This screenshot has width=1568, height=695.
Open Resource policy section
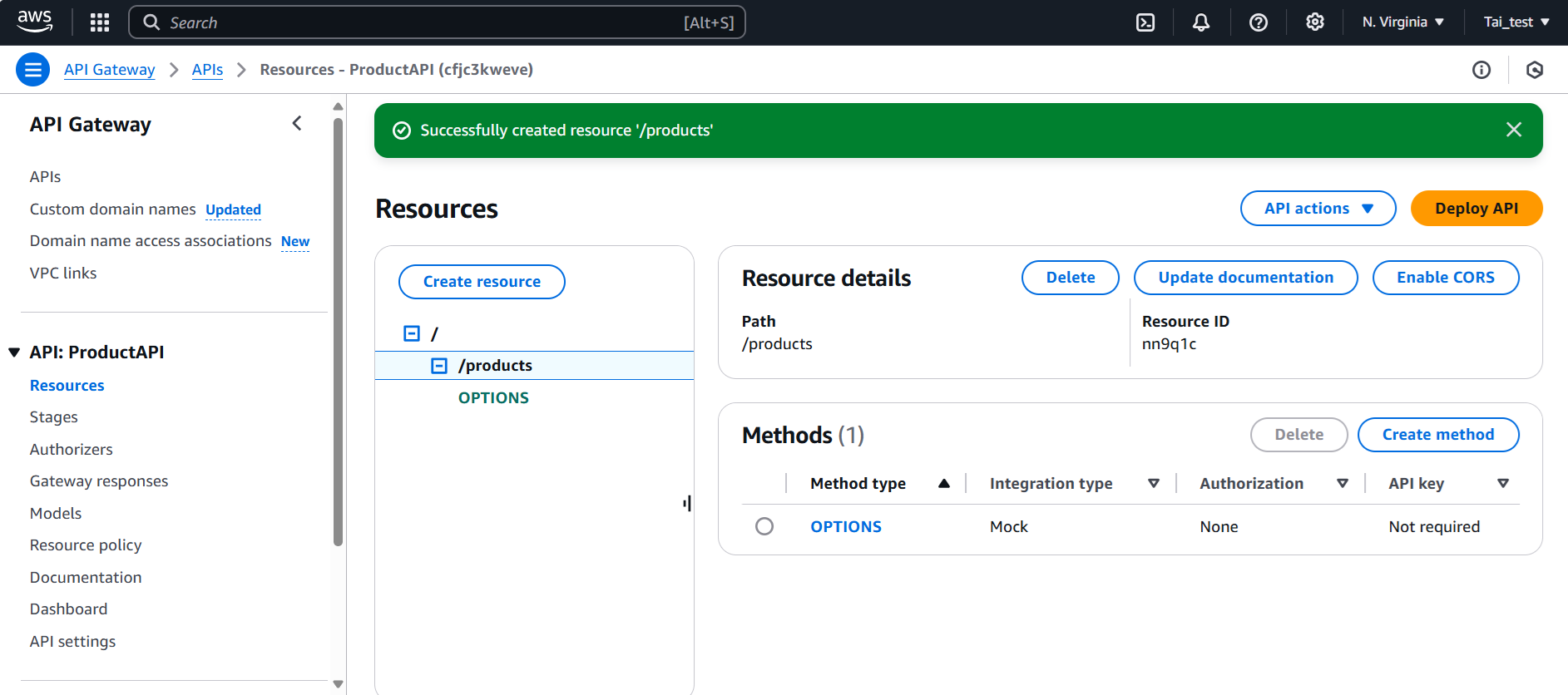click(x=86, y=545)
